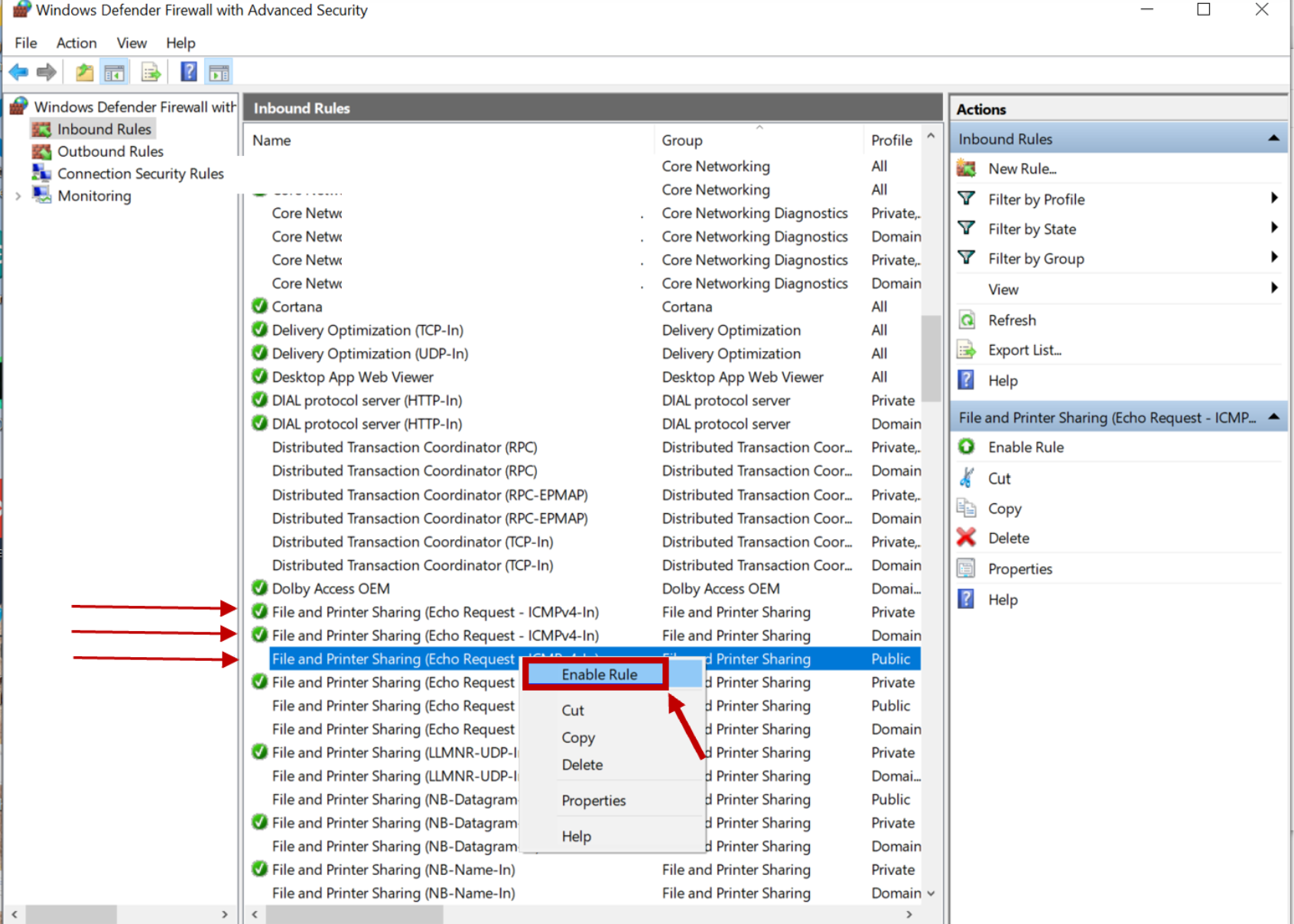Click the Outbound Rules tree icon

point(41,151)
